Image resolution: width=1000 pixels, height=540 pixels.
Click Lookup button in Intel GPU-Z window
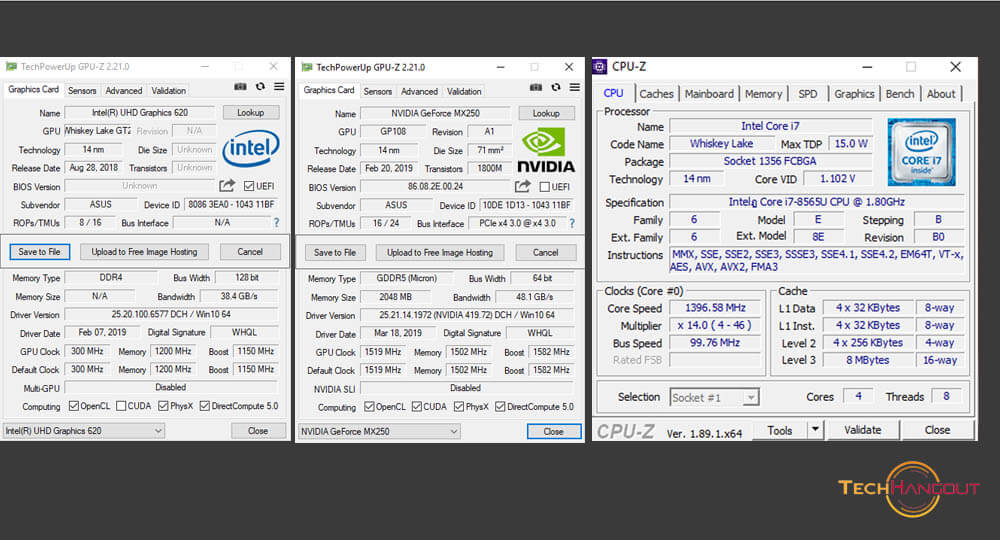[x=251, y=112]
